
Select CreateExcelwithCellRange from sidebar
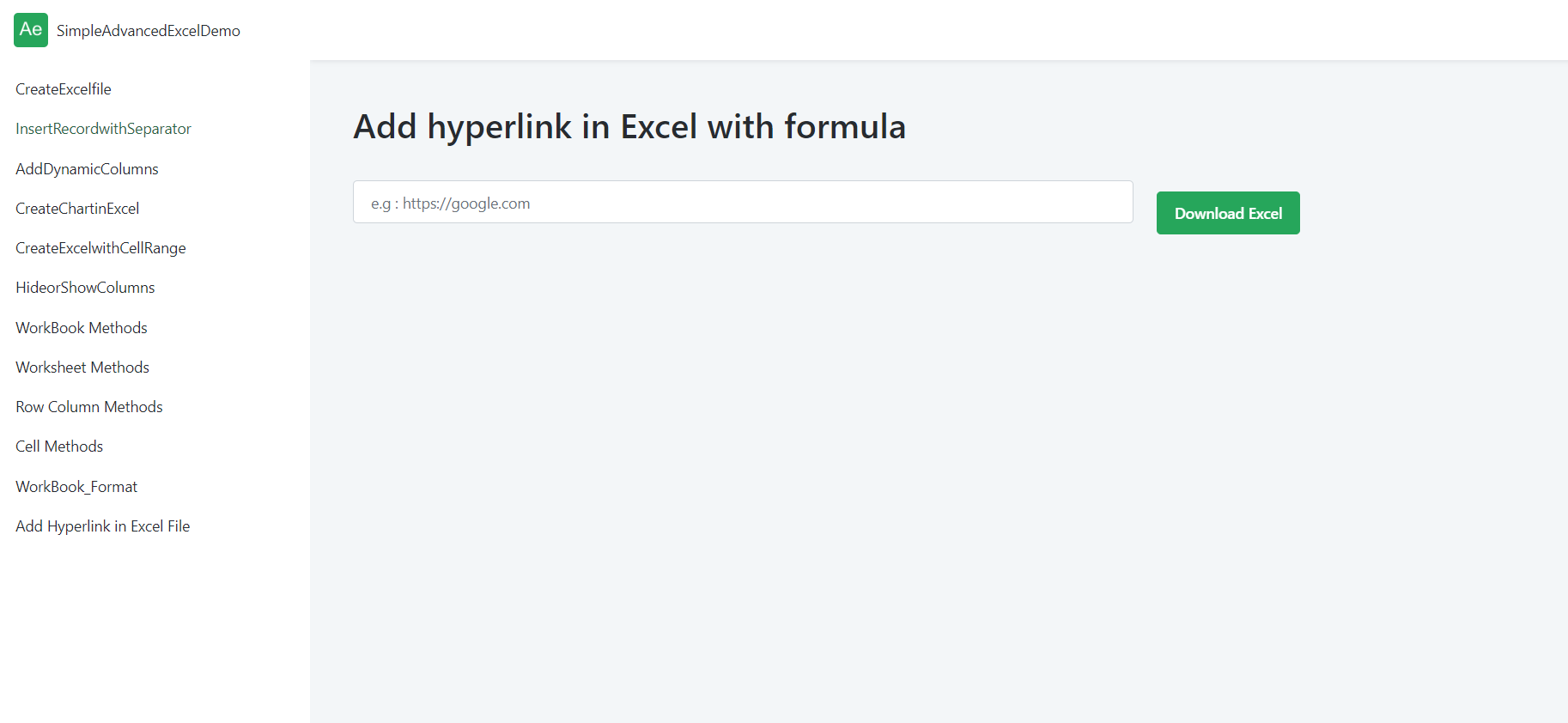[100, 247]
